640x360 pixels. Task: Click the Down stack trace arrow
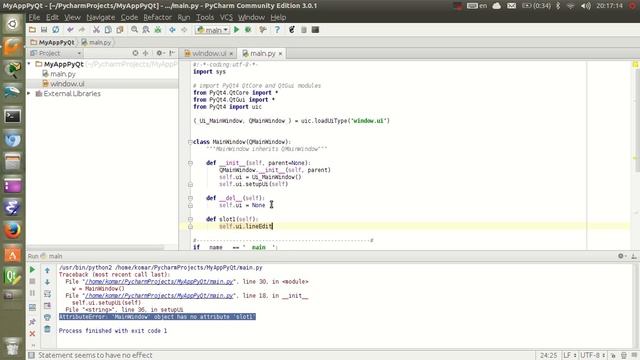tap(47, 282)
